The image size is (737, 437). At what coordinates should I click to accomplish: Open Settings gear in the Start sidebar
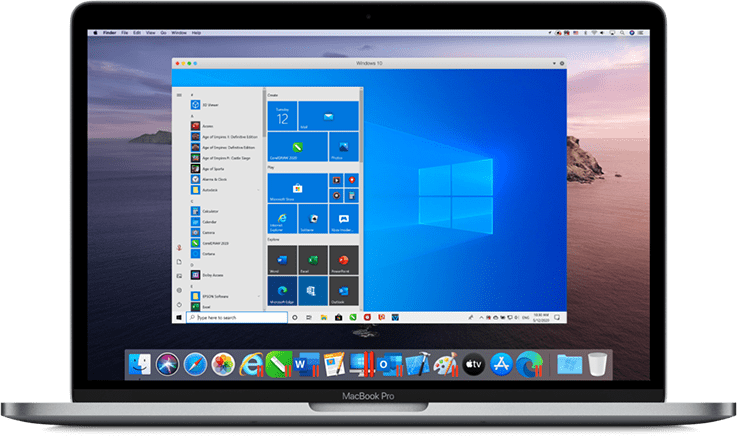(179, 290)
